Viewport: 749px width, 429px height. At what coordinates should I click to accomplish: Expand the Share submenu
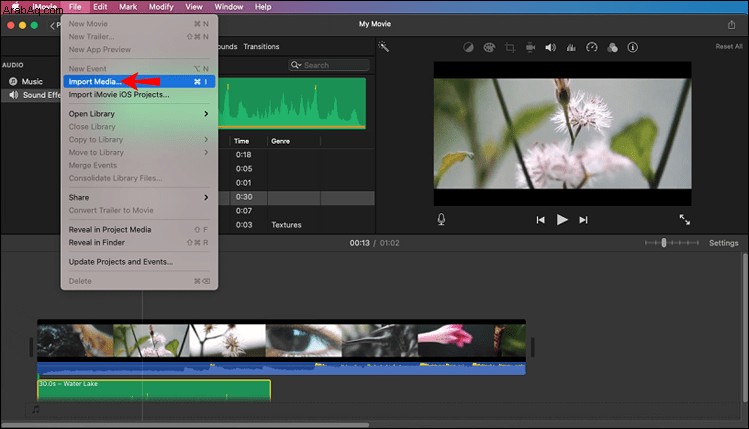tap(139, 197)
